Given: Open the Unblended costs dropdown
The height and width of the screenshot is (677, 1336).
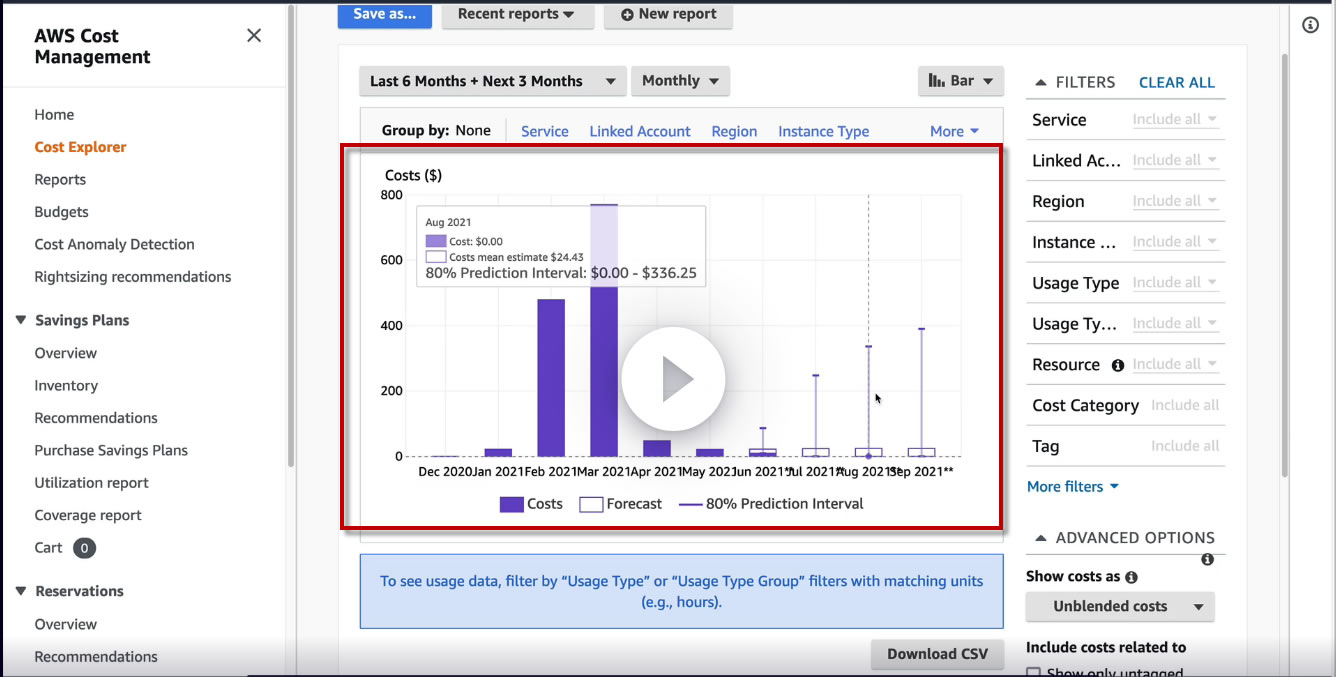Looking at the screenshot, I should [x=1120, y=606].
